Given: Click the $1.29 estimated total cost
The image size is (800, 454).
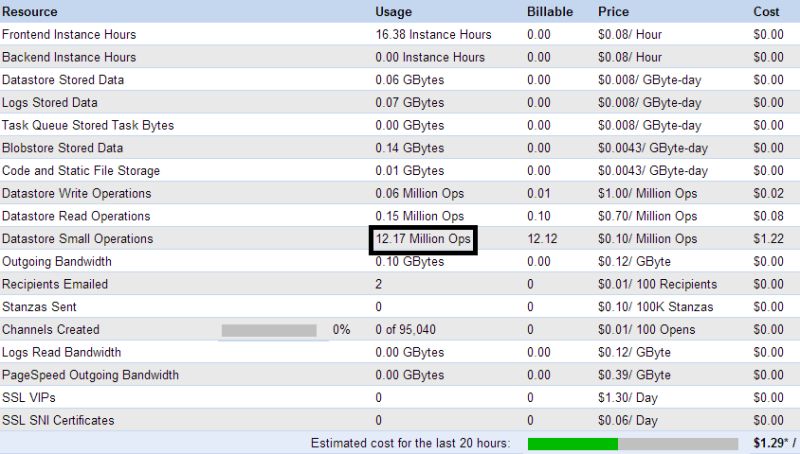Looking at the screenshot, I should point(771,443).
